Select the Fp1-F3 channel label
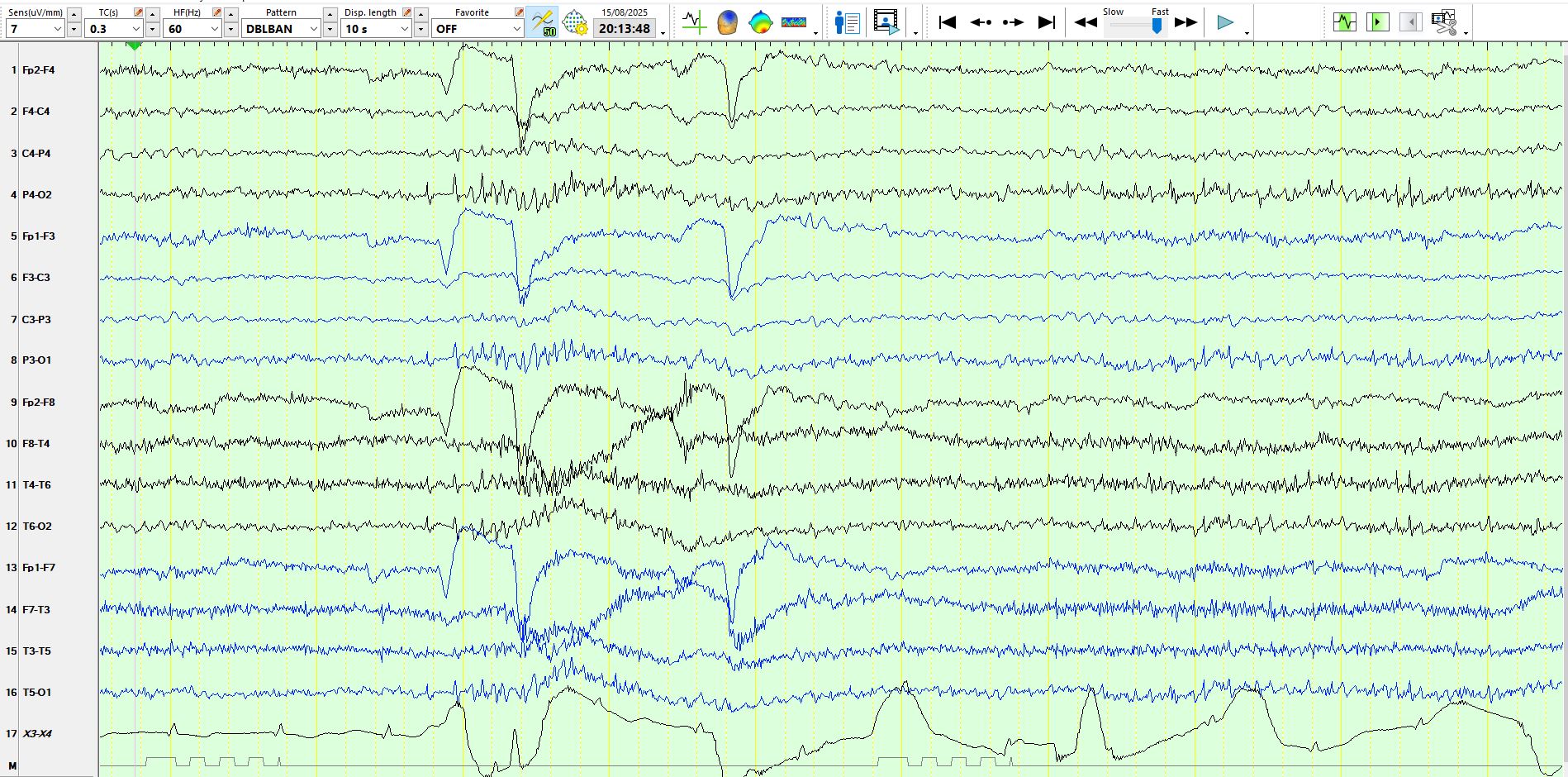Screen dimensions: 1568x777 coord(38,236)
